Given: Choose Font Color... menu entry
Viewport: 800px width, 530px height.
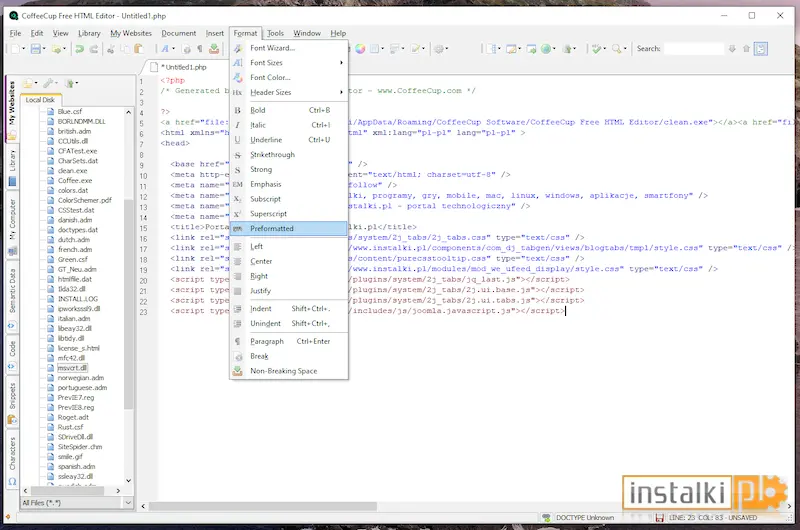Looking at the screenshot, I should (289, 78).
